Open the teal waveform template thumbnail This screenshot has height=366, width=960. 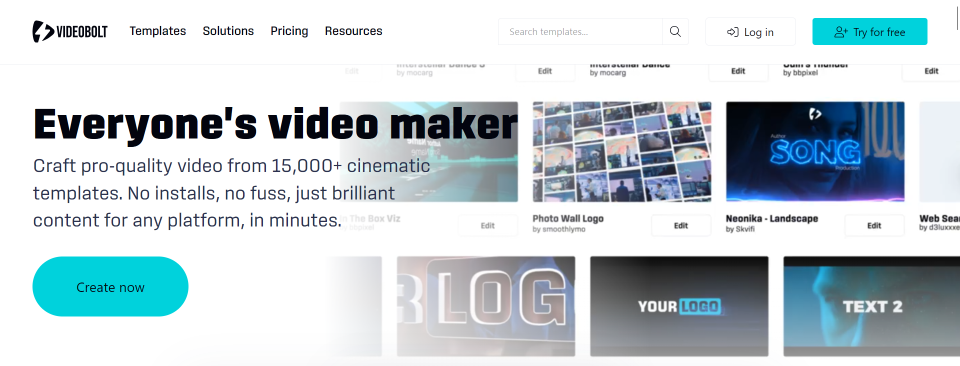tap(429, 152)
